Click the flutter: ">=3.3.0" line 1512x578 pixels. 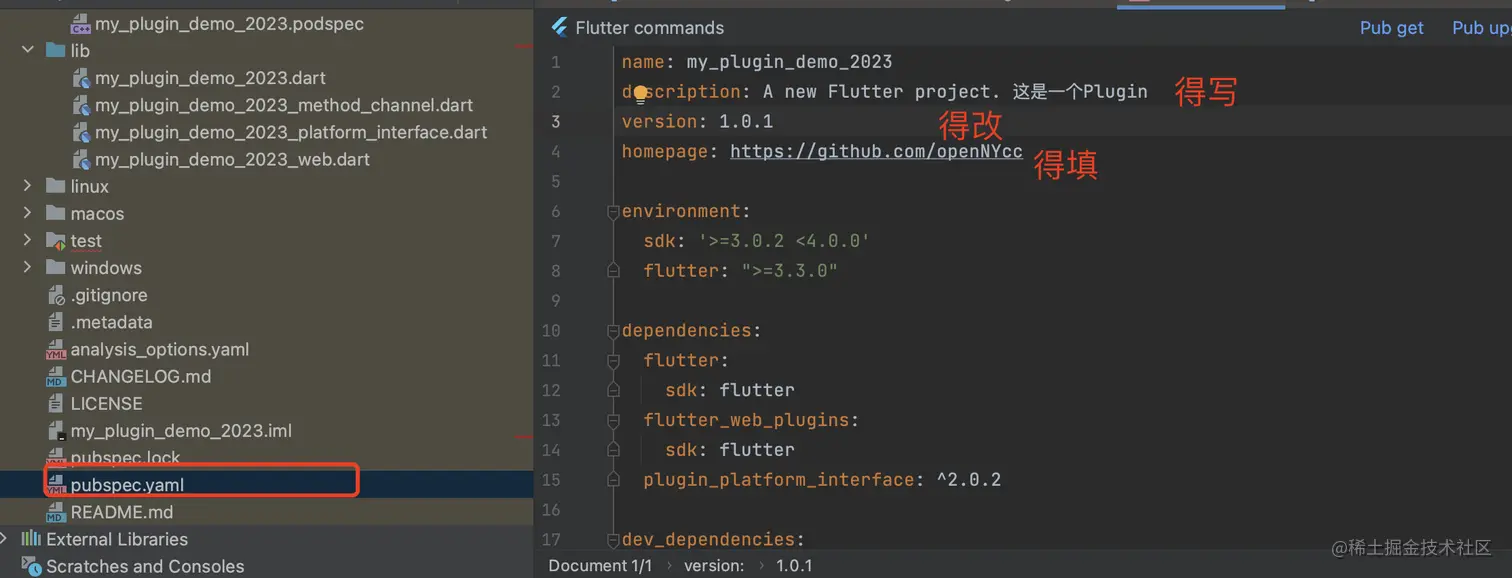coord(741,271)
